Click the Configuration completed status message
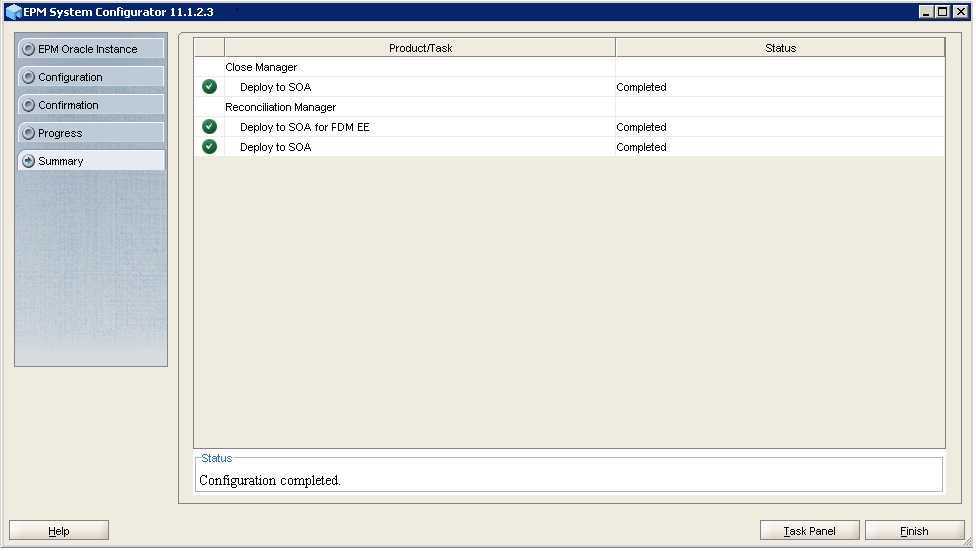976x551 pixels. click(270, 480)
